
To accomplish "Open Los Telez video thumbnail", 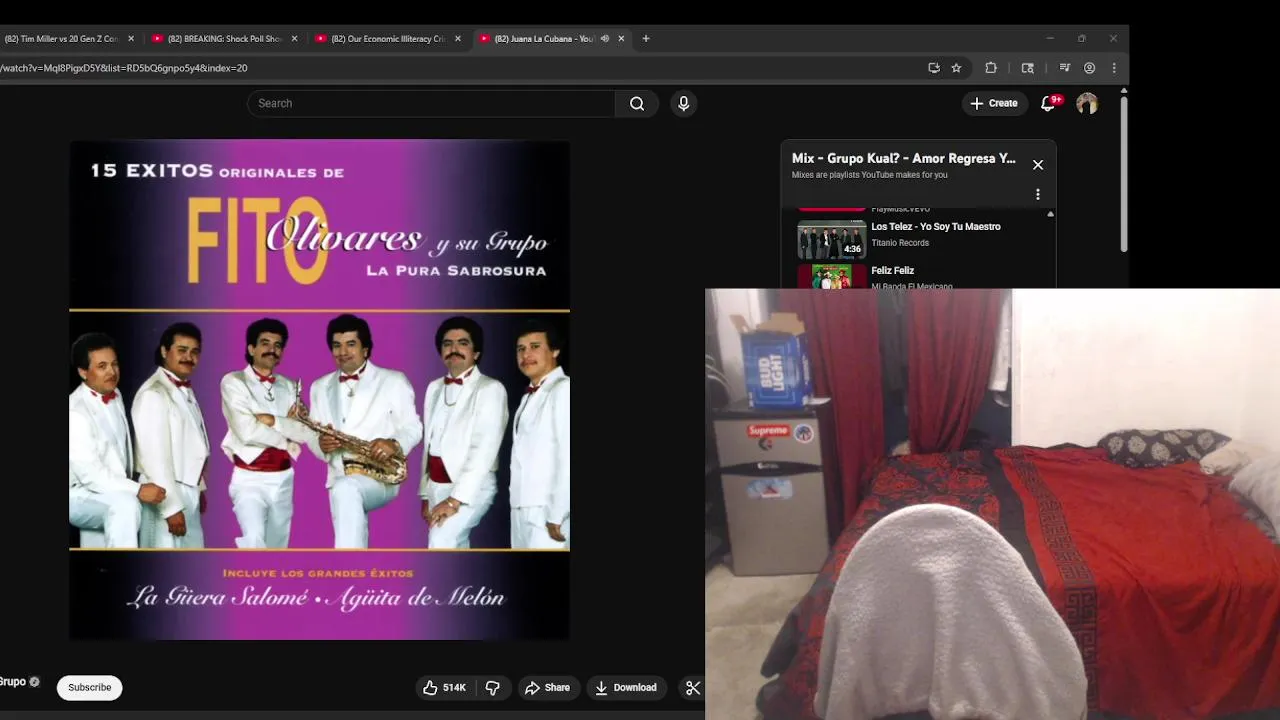I will [x=831, y=239].
